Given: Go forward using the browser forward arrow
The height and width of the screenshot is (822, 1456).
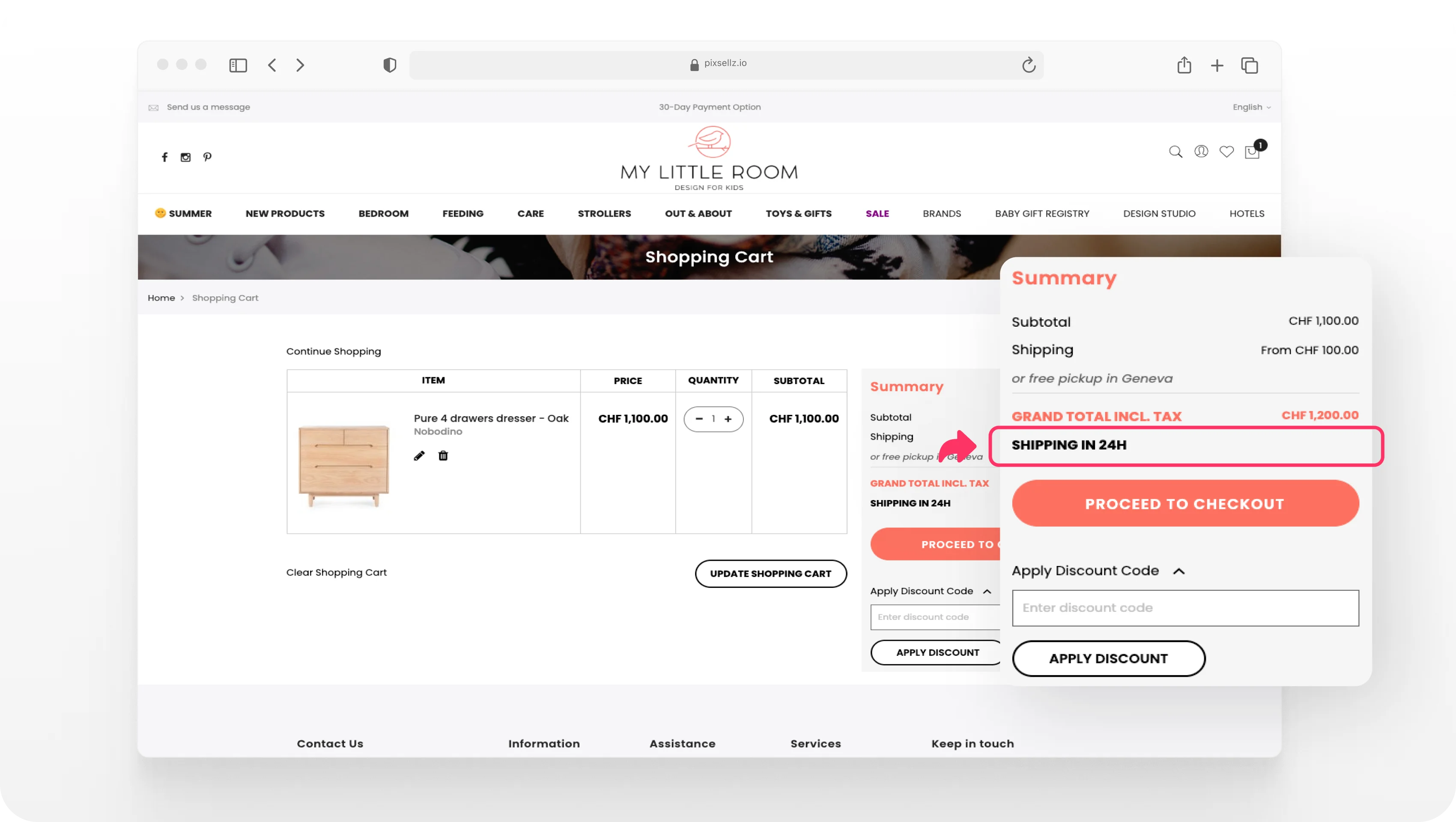Looking at the screenshot, I should click(300, 65).
